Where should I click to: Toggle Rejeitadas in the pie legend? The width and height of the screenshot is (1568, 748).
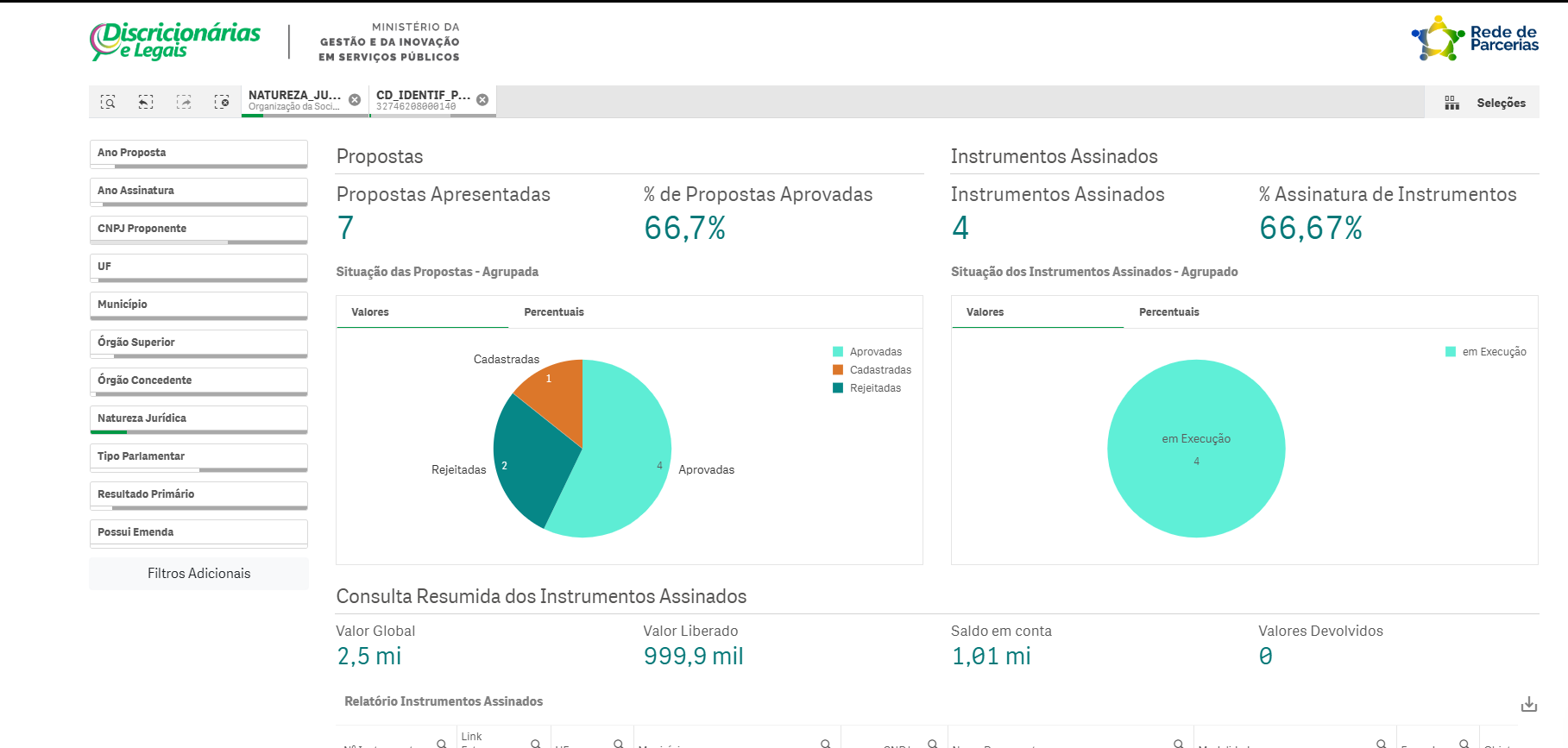tap(875, 388)
